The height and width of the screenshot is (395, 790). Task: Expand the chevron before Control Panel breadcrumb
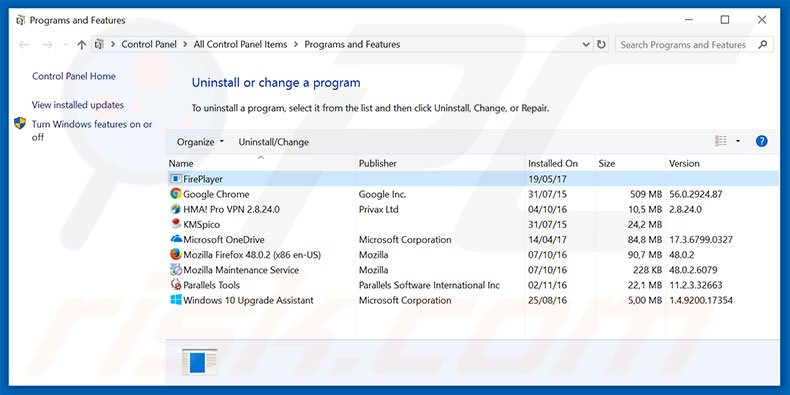tap(113, 44)
